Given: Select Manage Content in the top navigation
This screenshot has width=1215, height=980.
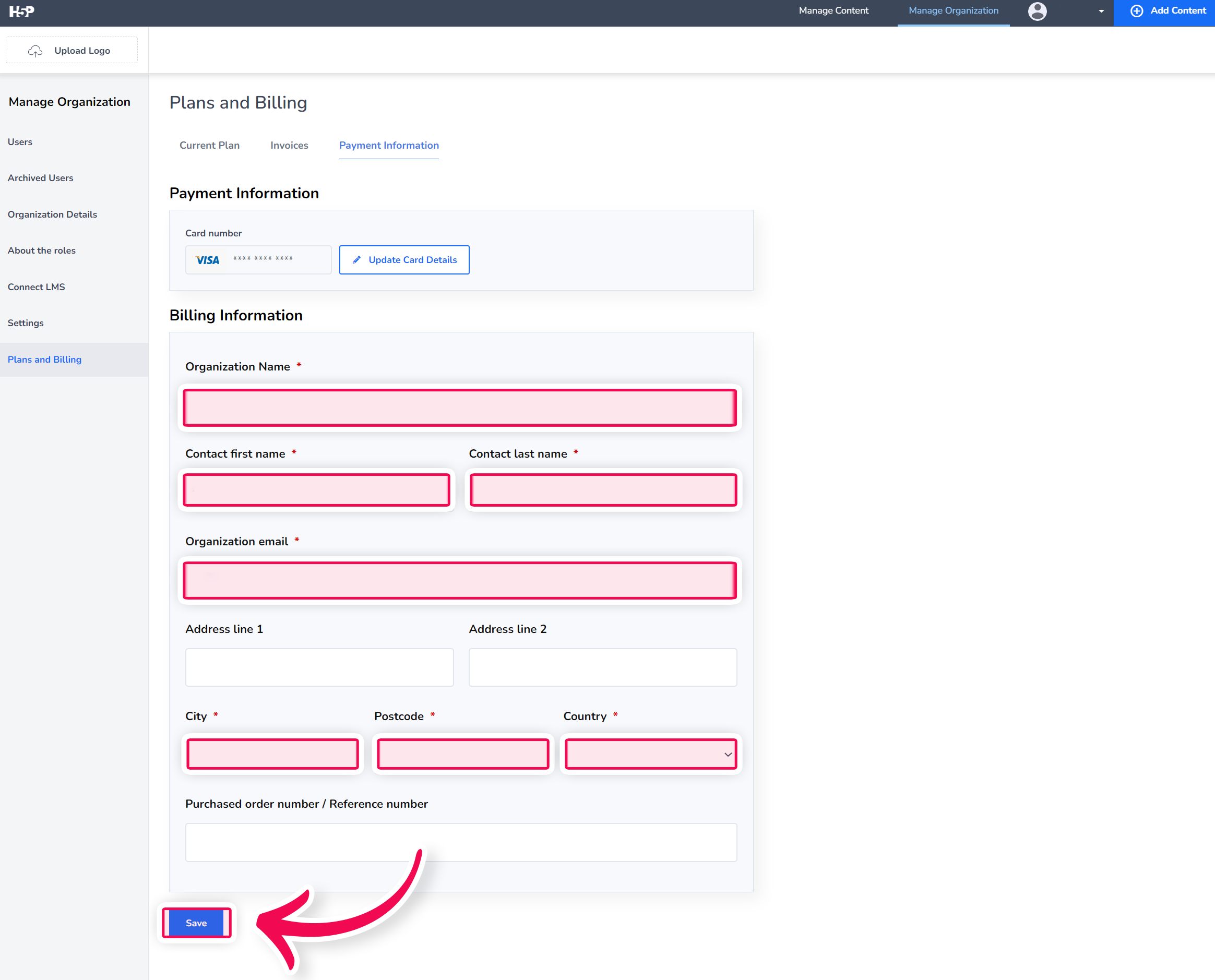Looking at the screenshot, I should (x=833, y=10).
